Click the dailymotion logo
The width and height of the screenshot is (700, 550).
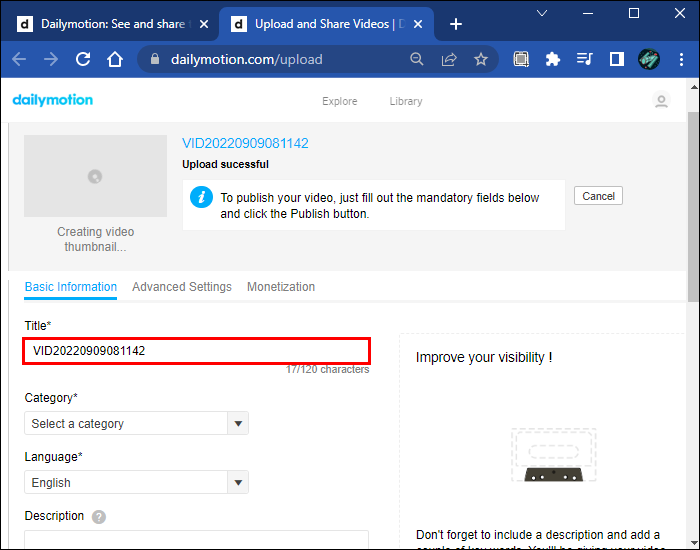[x=53, y=100]
